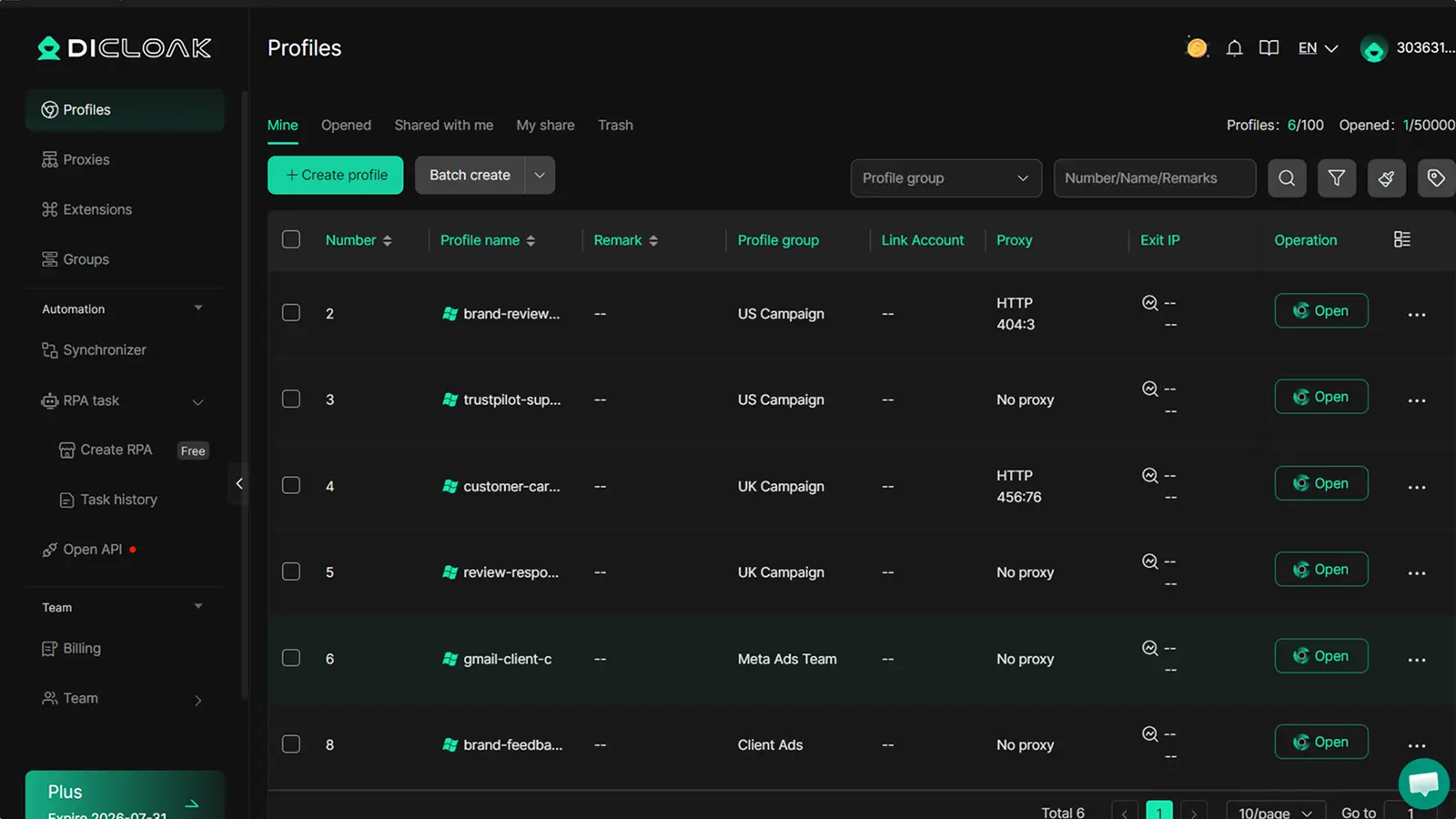
Task: Collapse the sidebar with arrow handle
Action: (239, 483)
